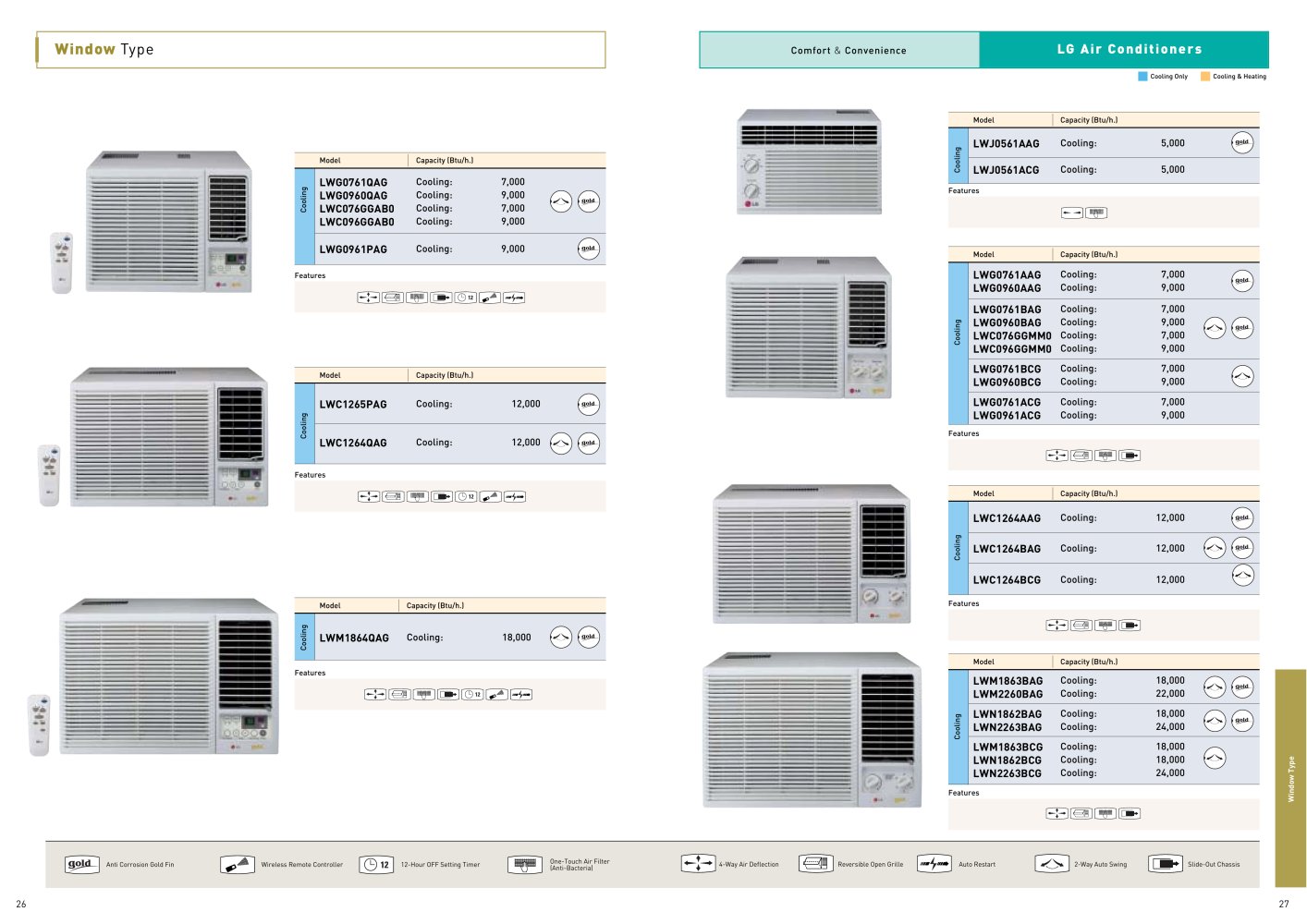Click the gold fin icon in LWG0961PAG row

tap(589, 249)
